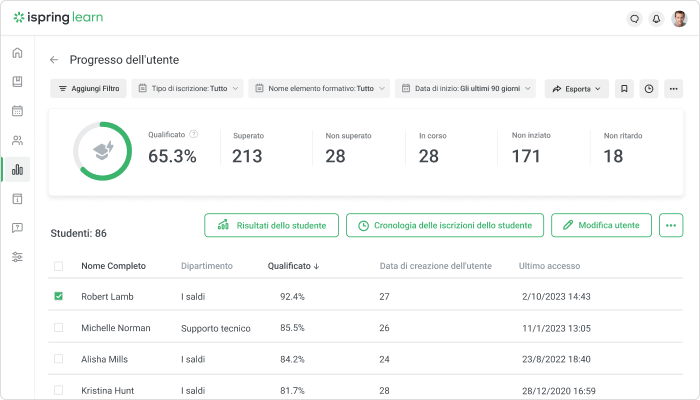Click the 2/10/2023 14:43 last access value
The width and height of the screenshot is (700, 400).
[x=556, y=297]
